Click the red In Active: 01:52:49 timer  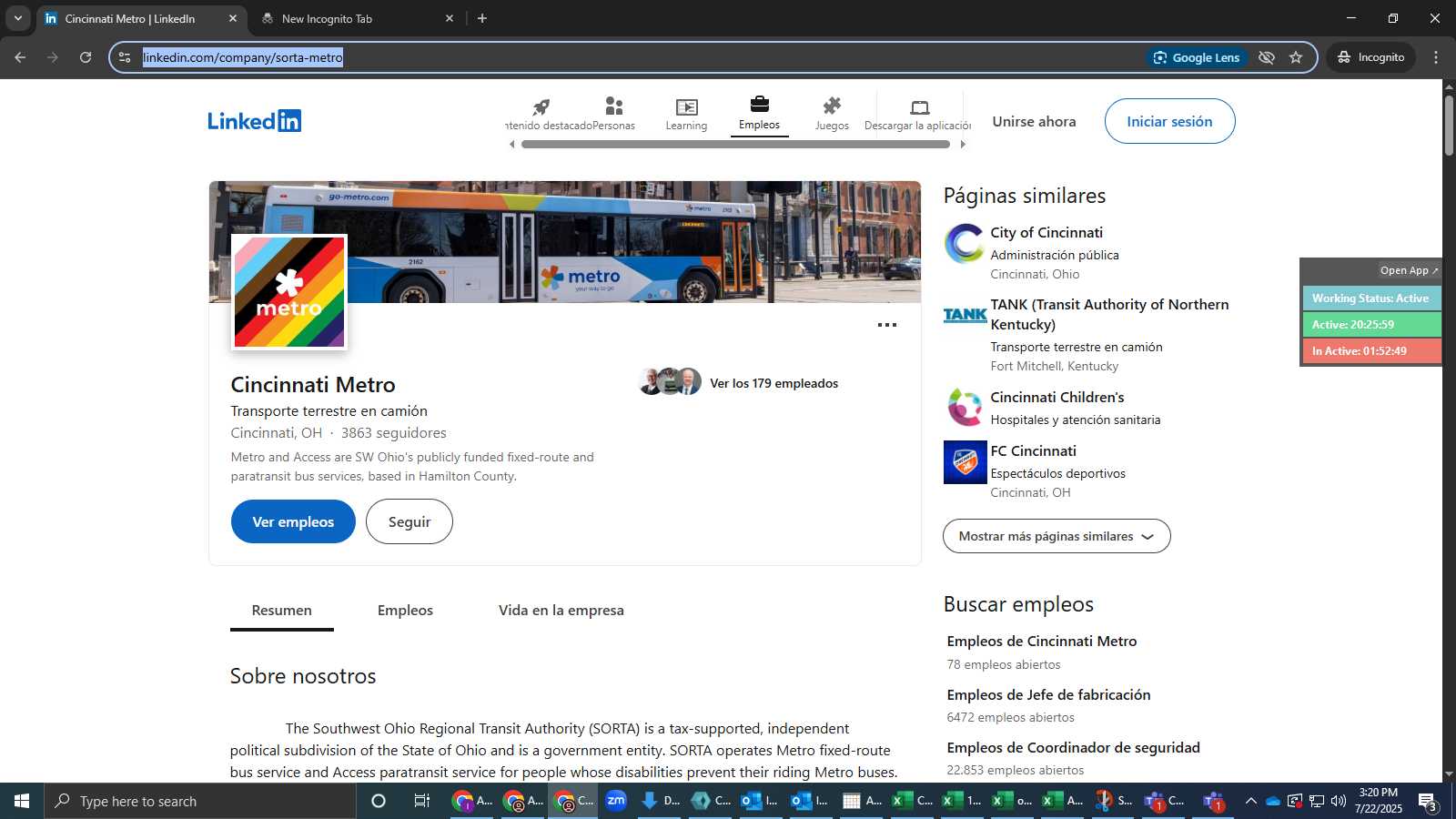1371,351
